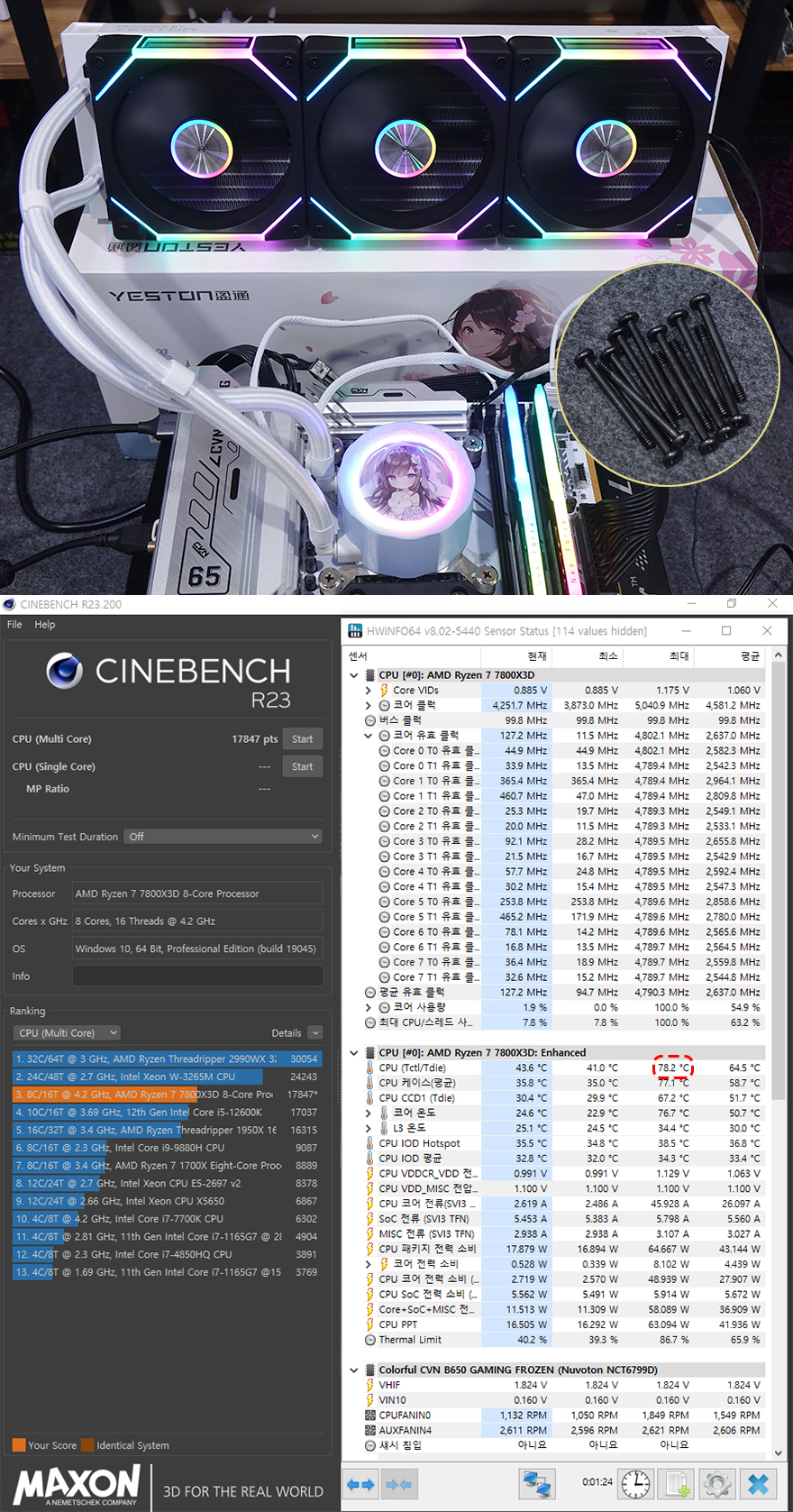This screenshot has width=793, height=1512.
Task: Click the HWiNFO64 title bar app icon
Action: click(x=355, y=631)
